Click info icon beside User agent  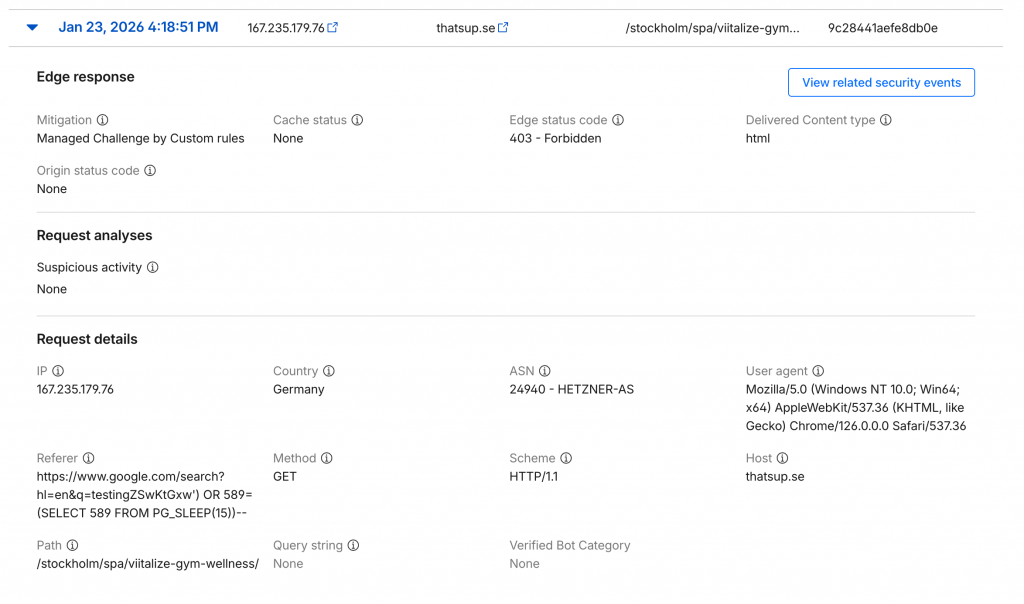818,371
